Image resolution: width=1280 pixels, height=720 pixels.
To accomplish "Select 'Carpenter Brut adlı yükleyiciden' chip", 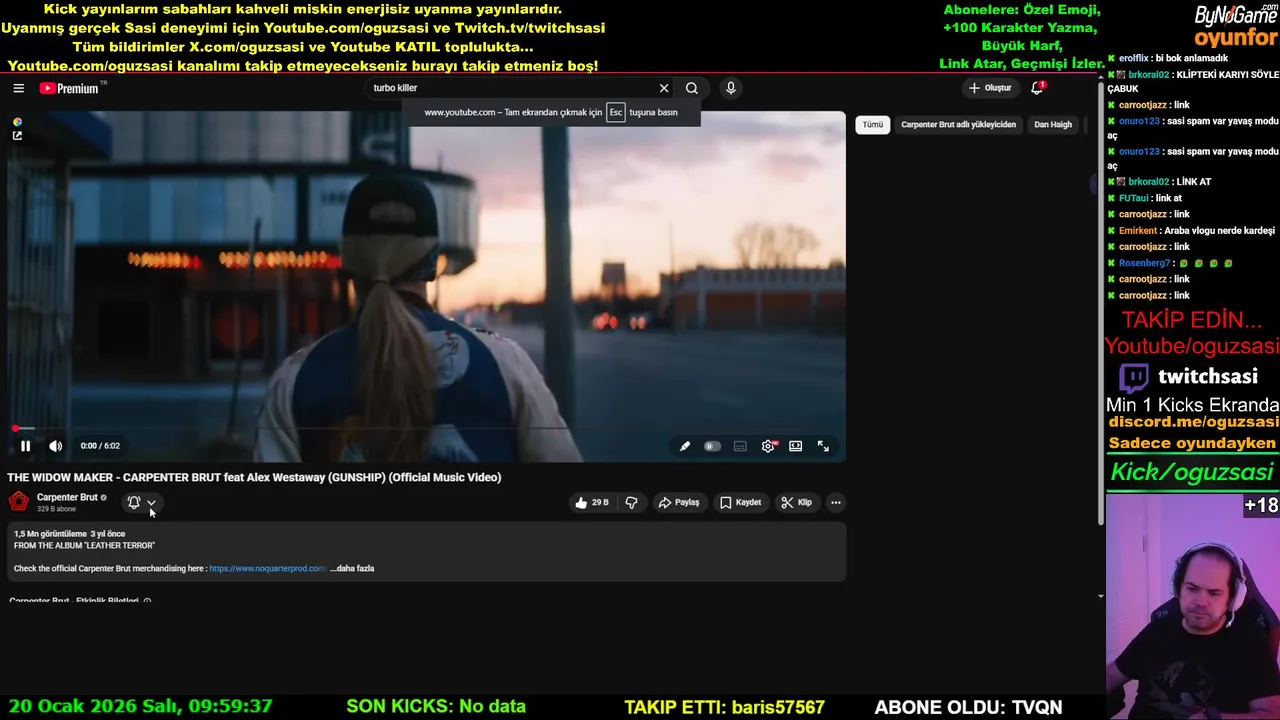I will [x=958, y=125].
